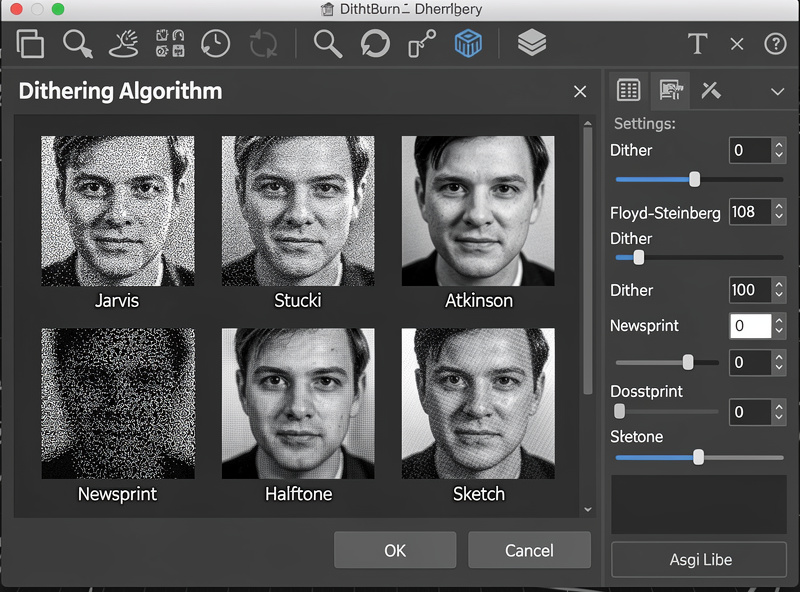The height and width of the screenshot is (592, 800).
Task: Click the Asgi Libe button
Action: (699, 559)
